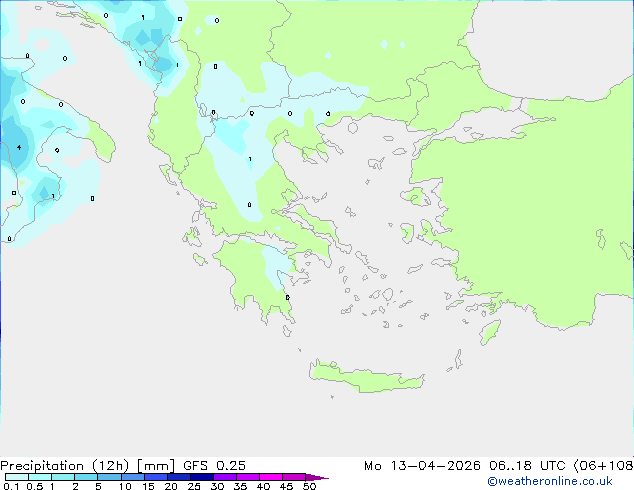Select the 0.1–0.5 mm legend color swatch

(17, 477)
